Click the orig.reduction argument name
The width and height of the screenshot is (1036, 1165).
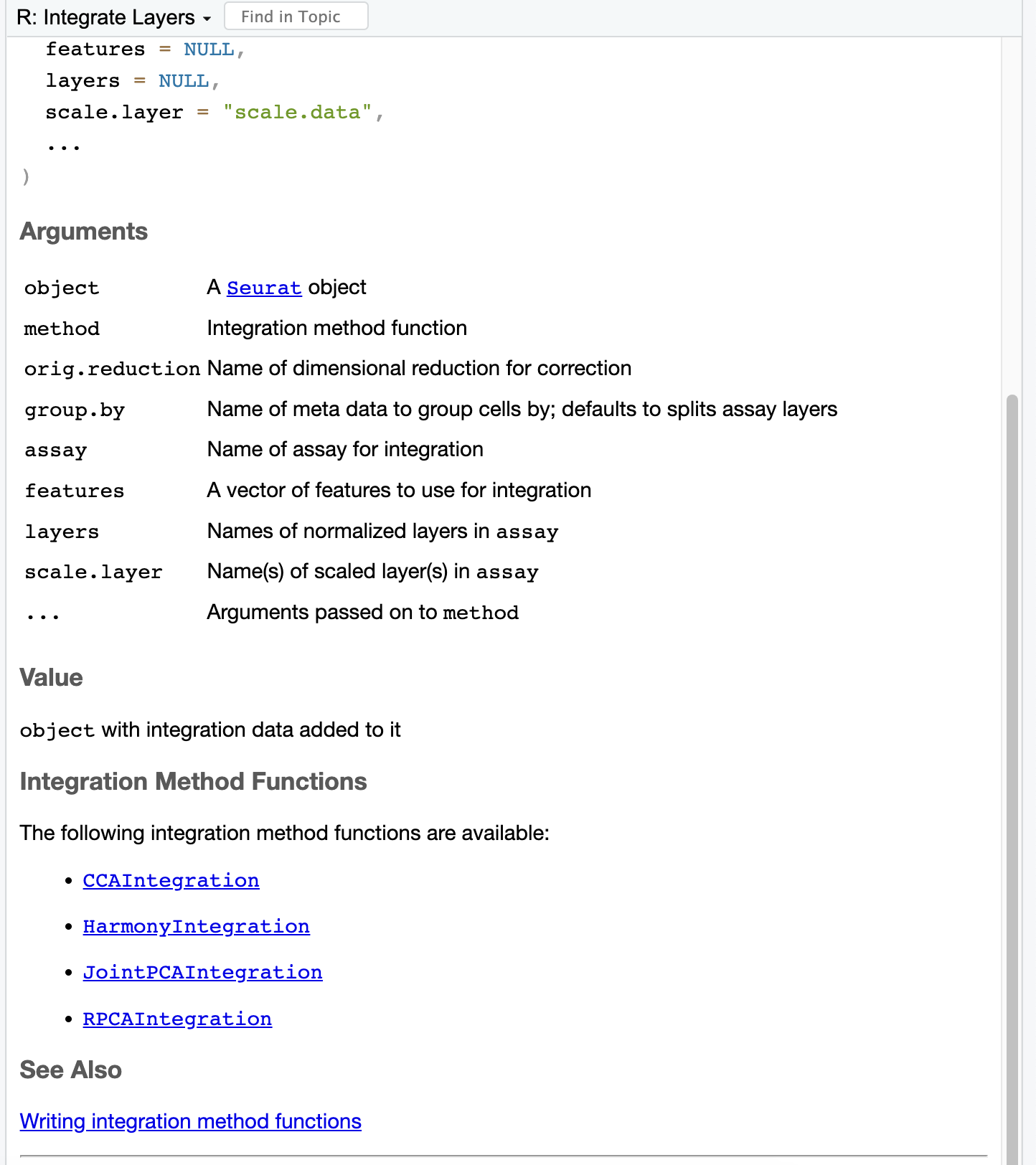click(x=112, y=368)
